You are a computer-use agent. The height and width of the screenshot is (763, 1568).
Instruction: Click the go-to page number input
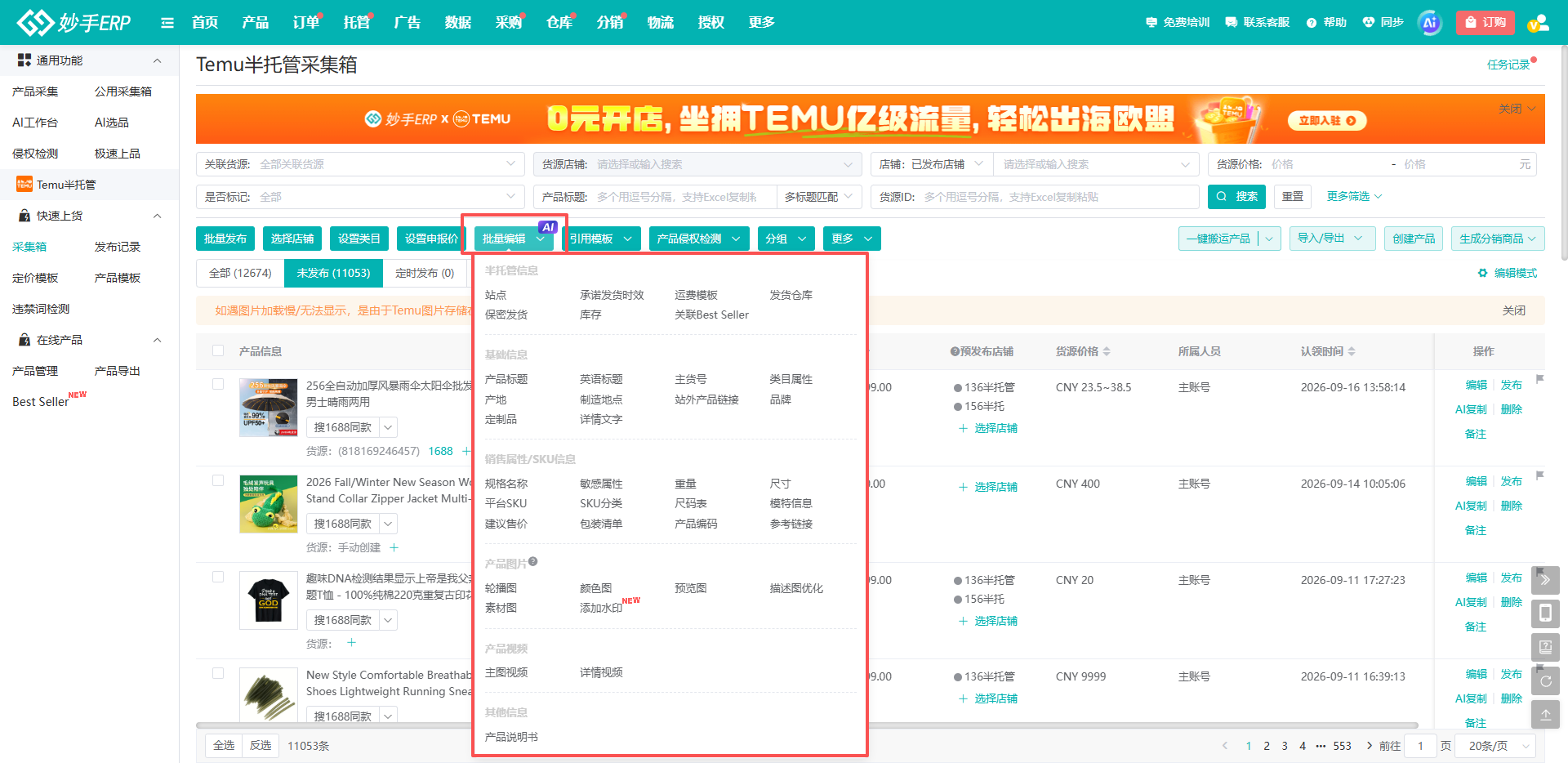pos(1420,746)
